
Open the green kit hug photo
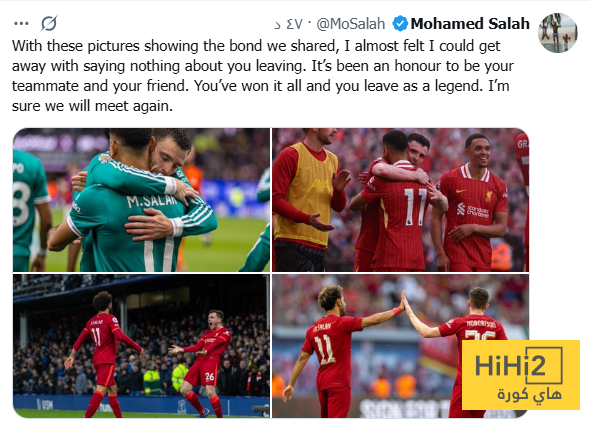click(x=141, y=200)
